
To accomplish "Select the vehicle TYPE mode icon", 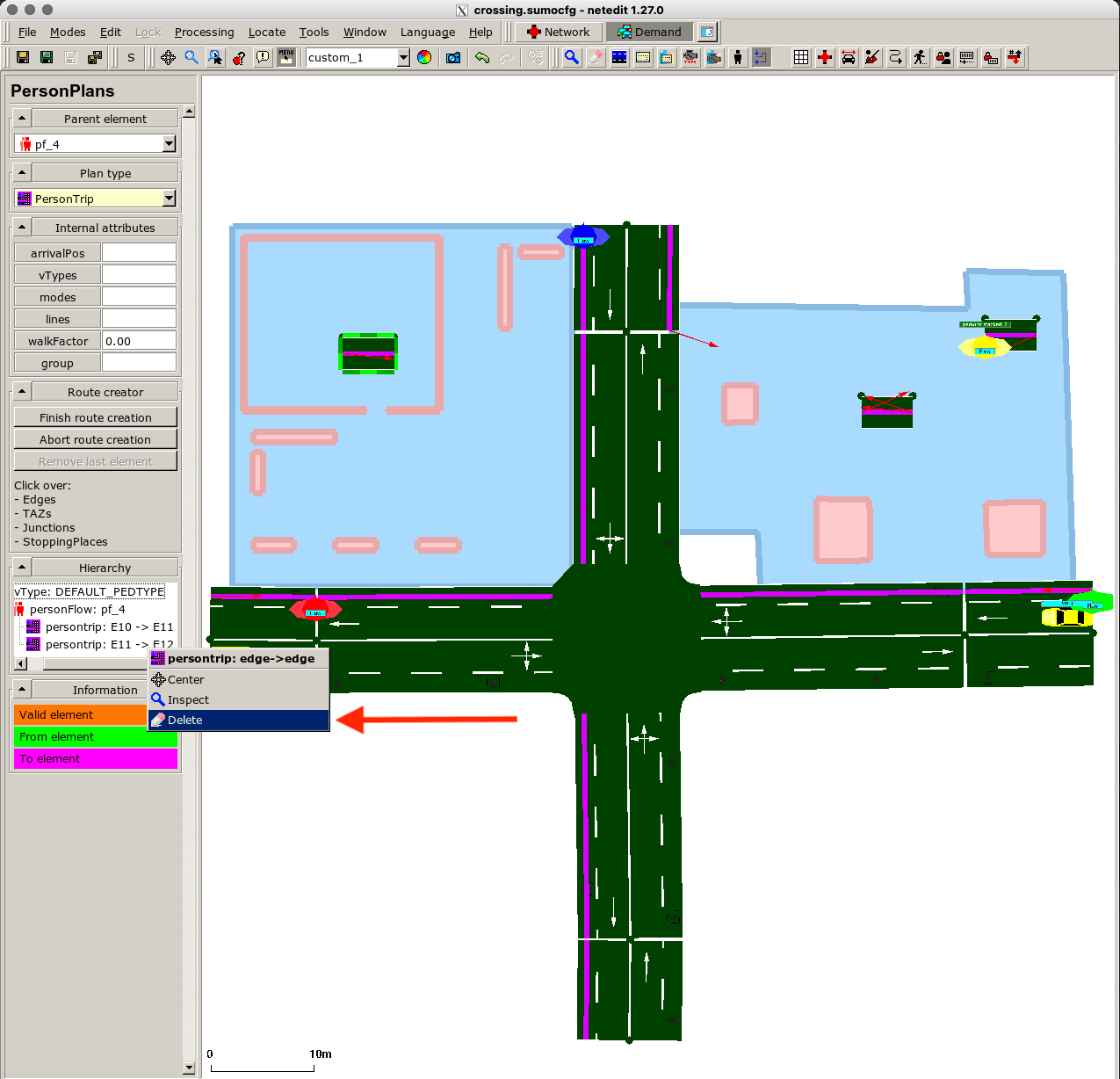I will click(690, 57).
